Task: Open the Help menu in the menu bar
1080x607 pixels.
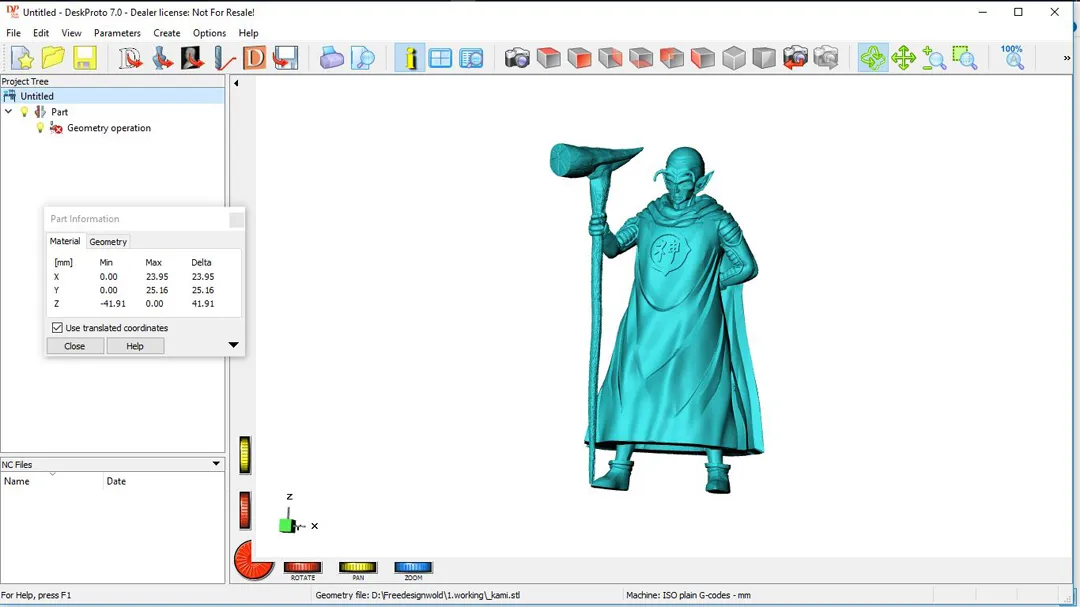Action: (x=248, y=33)
